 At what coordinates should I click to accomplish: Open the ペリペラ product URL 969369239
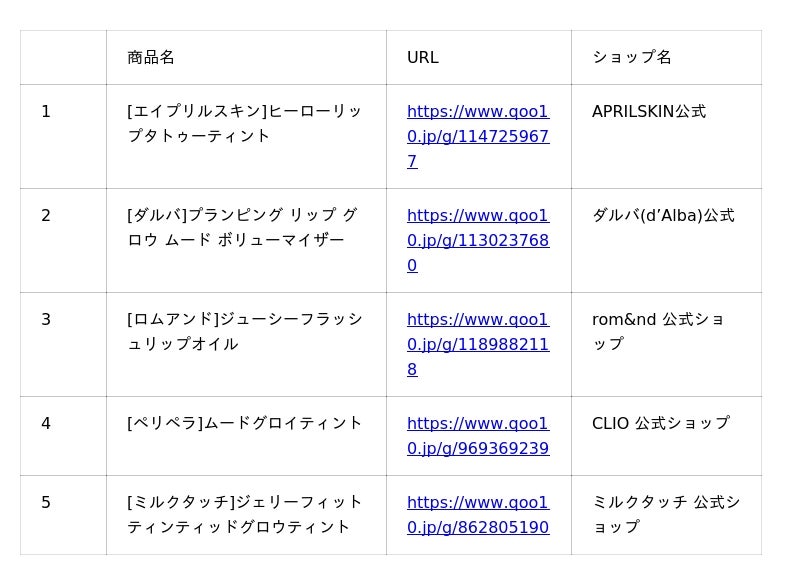pos(478,436)
